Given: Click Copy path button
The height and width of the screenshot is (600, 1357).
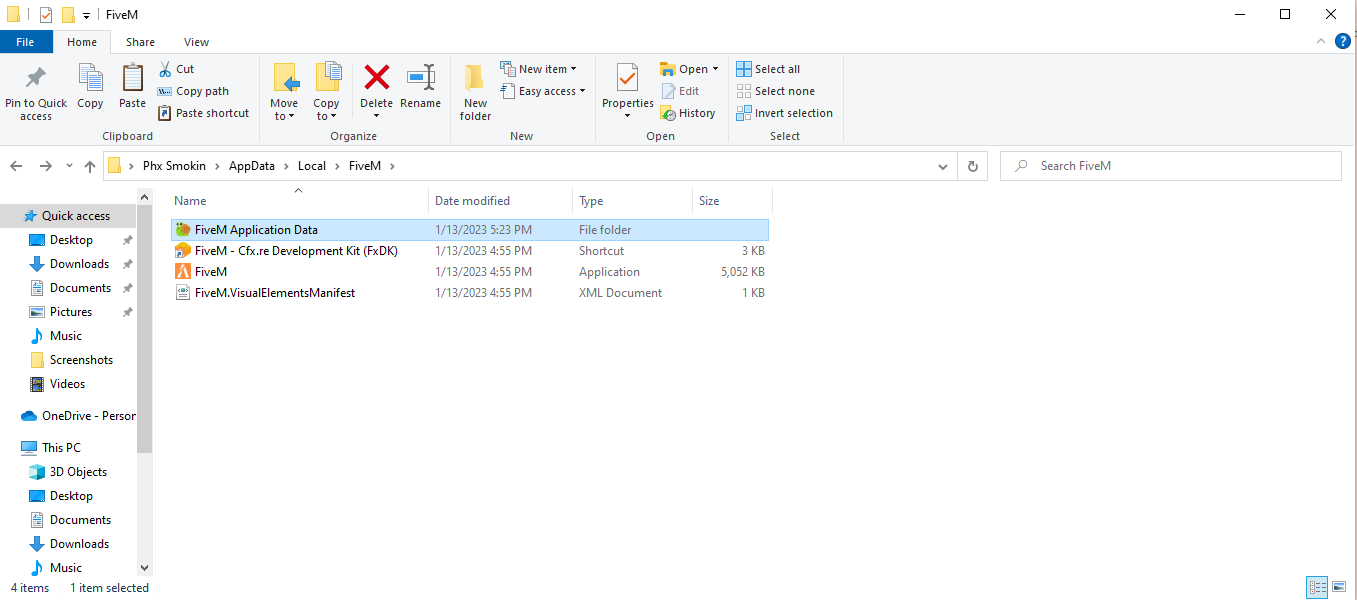Looking at the screenshot, I should [x=194, y=91].
